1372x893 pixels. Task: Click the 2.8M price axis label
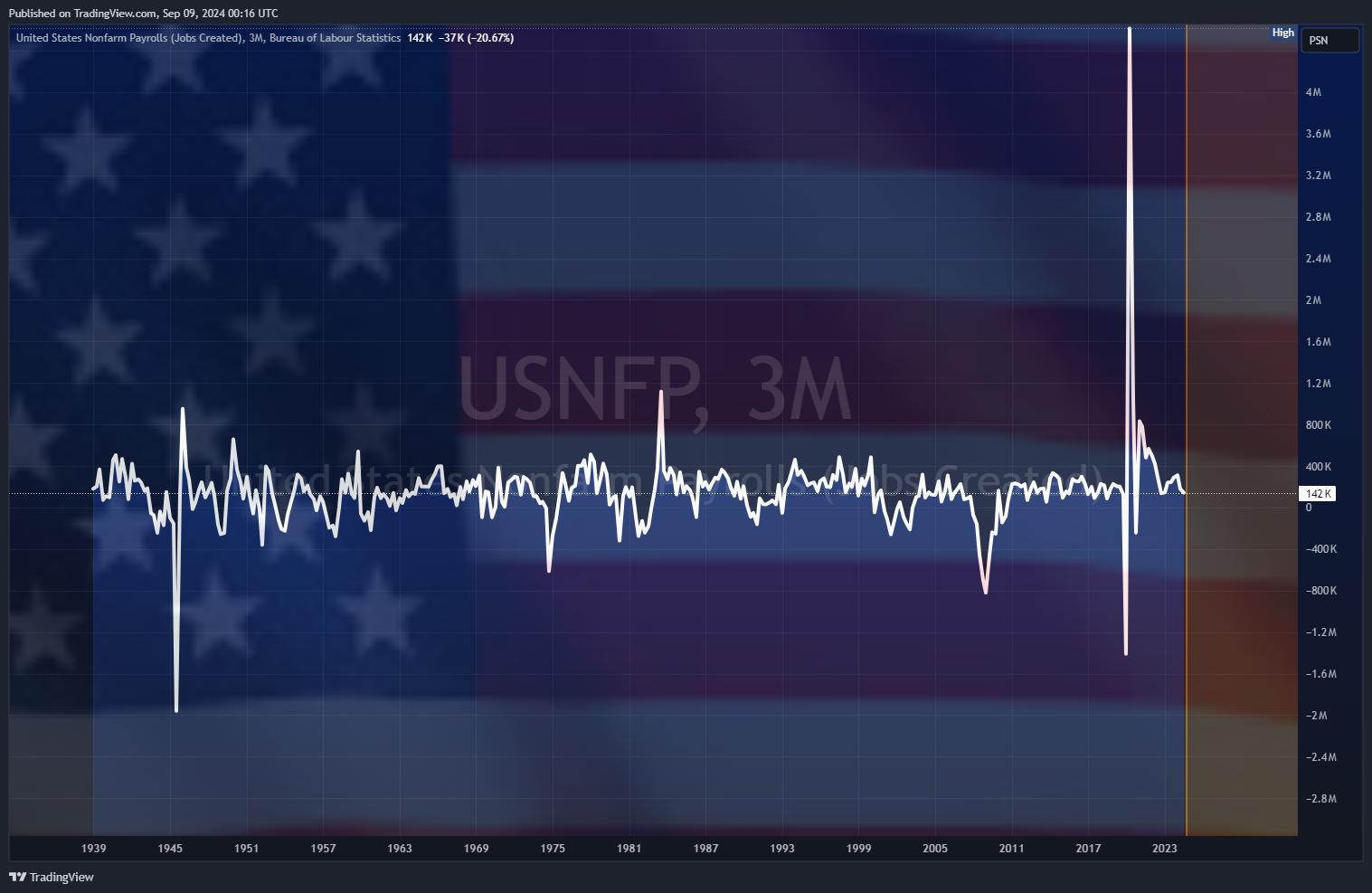[x=1318, y=217]
